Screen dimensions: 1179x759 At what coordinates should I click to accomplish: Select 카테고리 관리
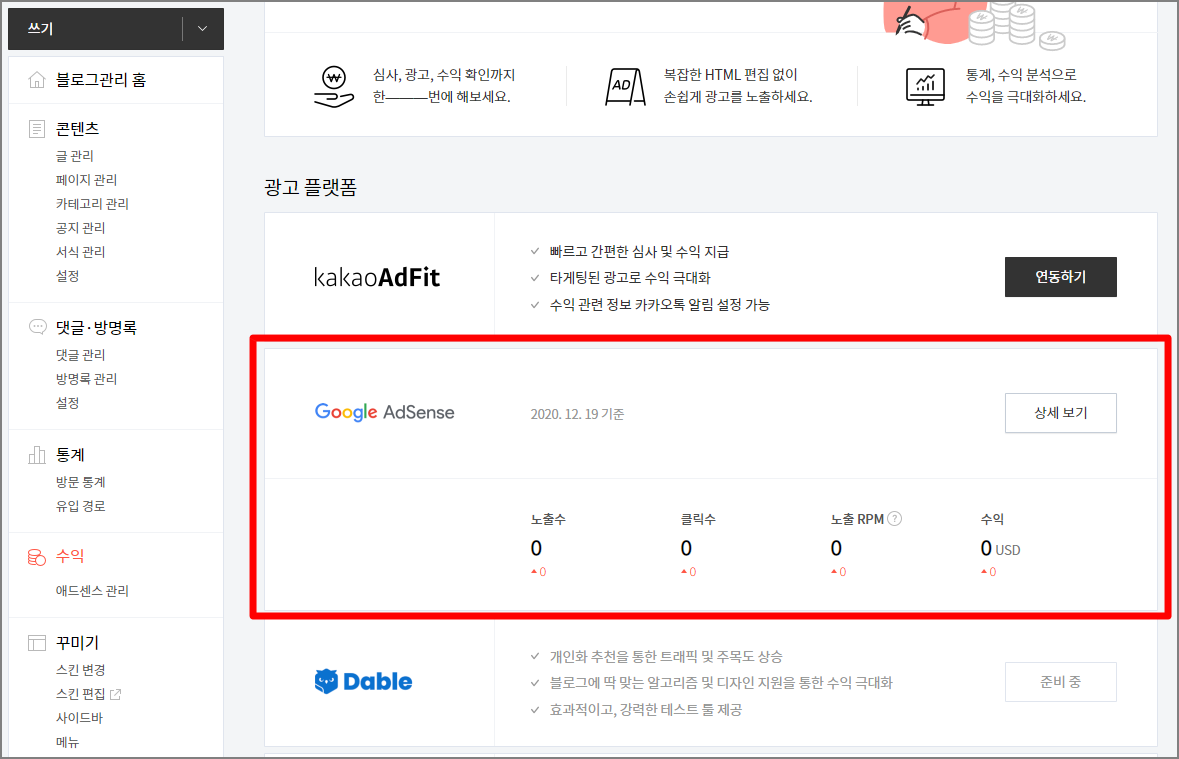click(x=92, y=204)
